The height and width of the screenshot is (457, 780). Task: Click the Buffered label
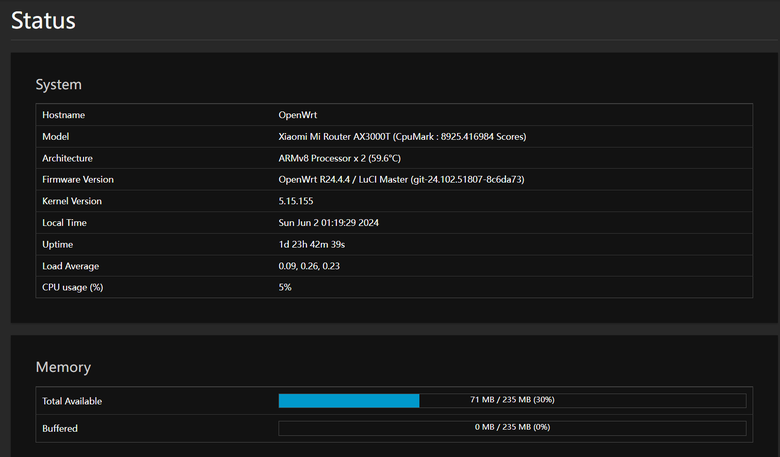[60, 428]
